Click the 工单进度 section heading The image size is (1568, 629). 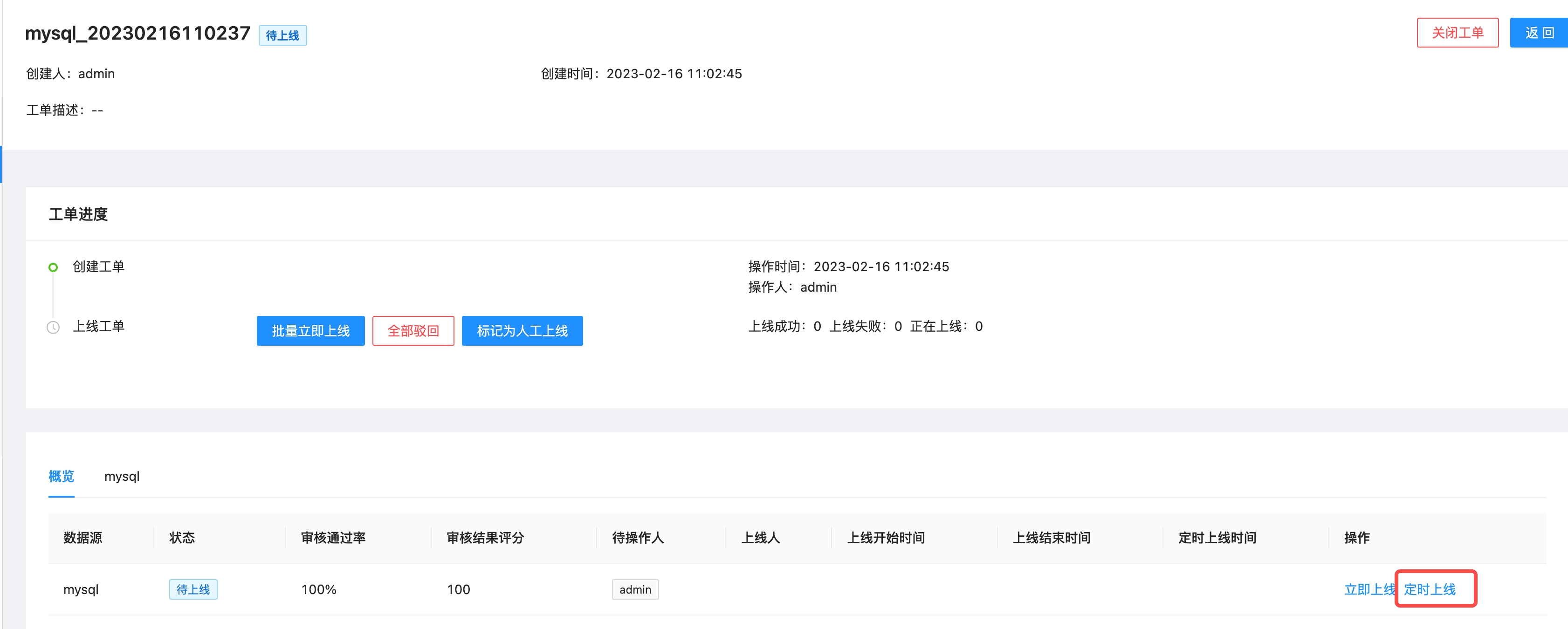pos(78,214)
